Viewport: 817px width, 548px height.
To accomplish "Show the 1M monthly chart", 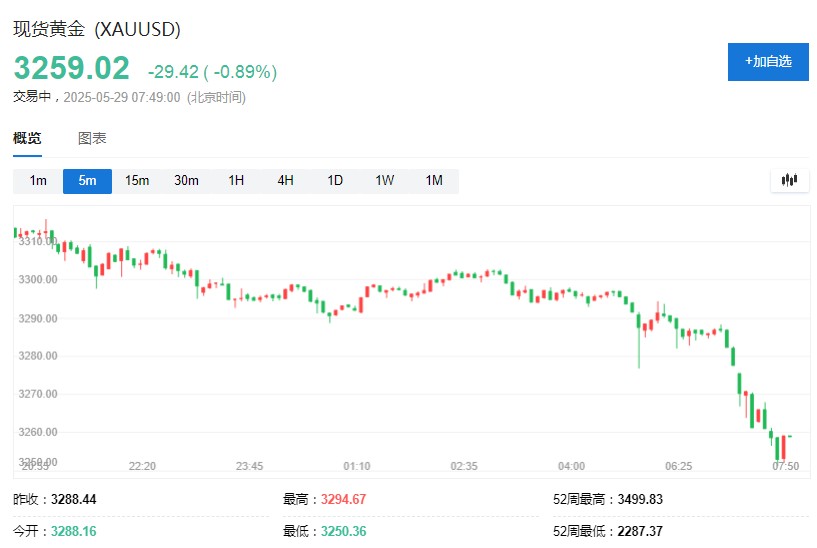I will point(434,181).
